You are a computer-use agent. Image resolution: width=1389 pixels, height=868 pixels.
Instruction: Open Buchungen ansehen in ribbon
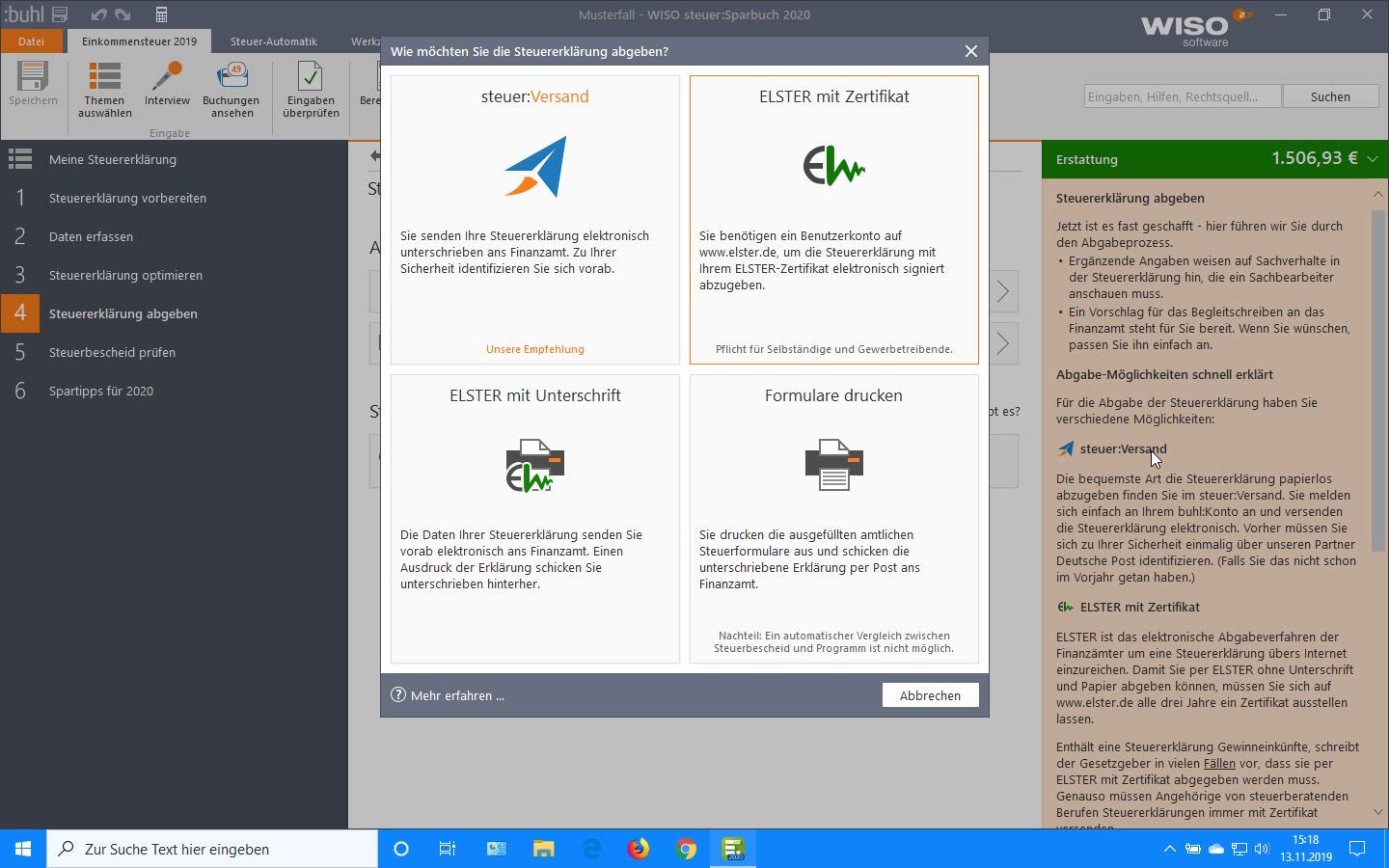(231, 91)
